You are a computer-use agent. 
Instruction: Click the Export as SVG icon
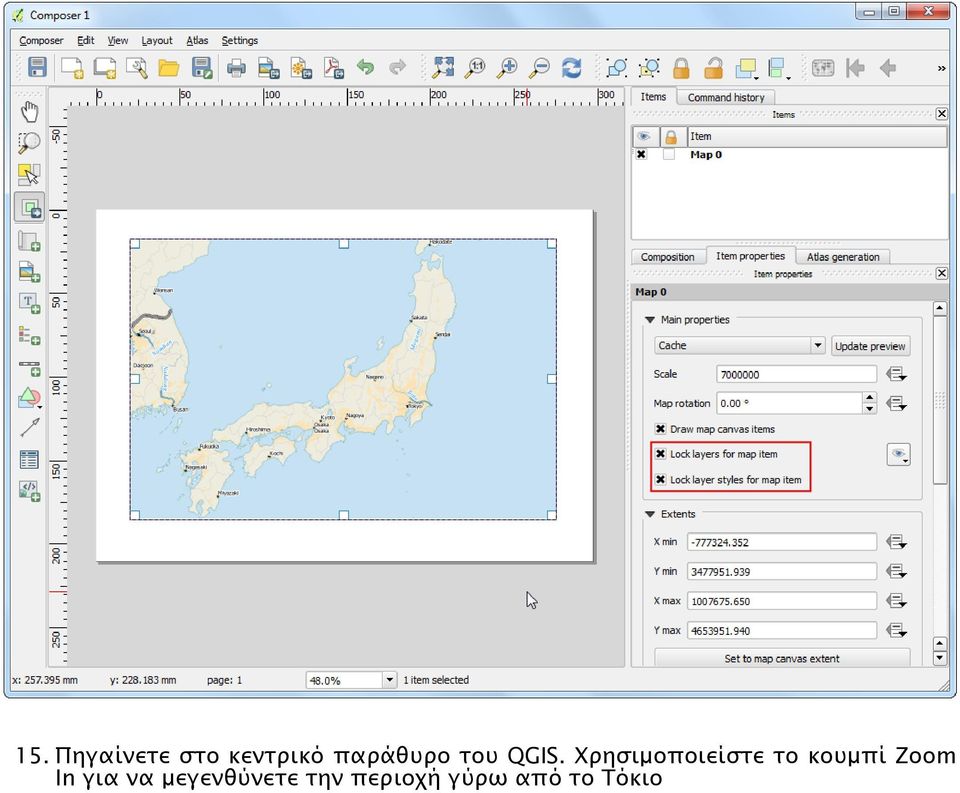point(301,67)
